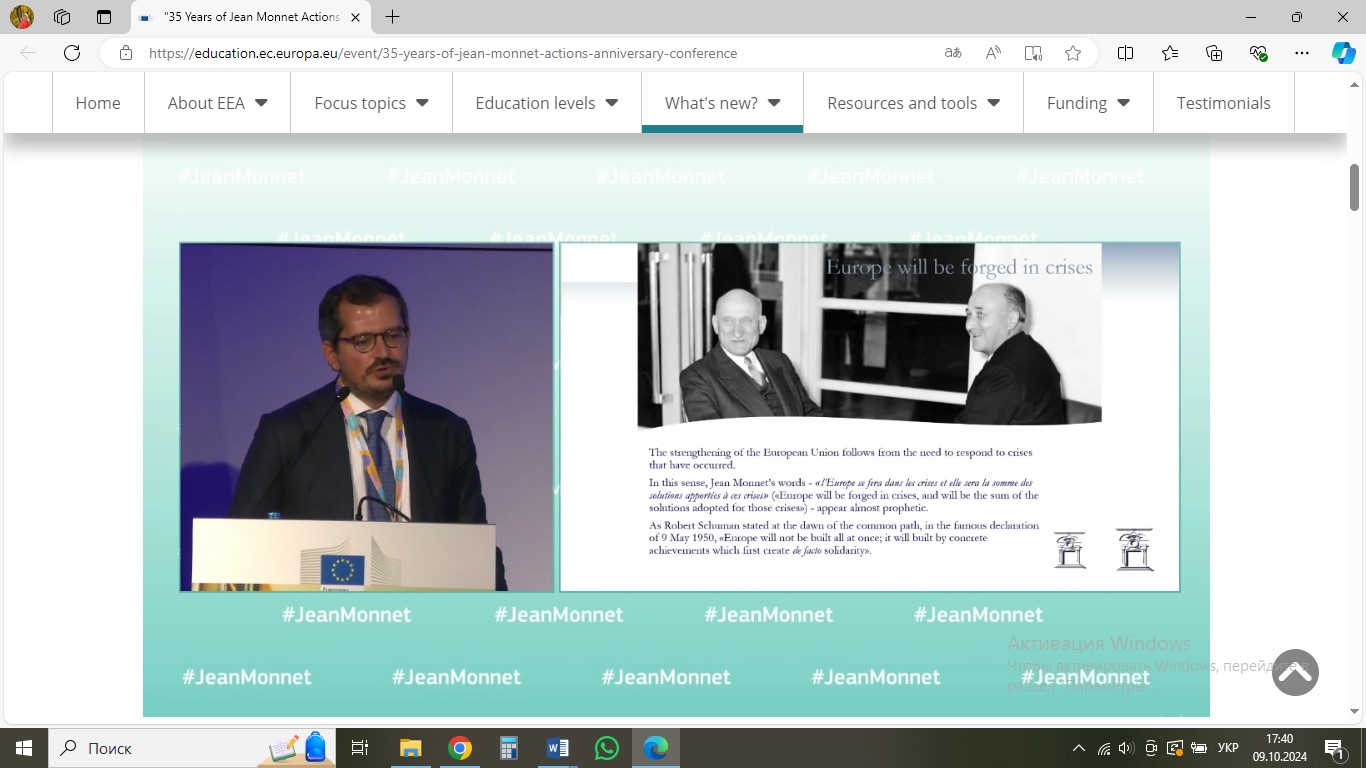This screenshot has height=768, width=1366.
Task: Refresh the page with reload icon
Action: [72, 53]
